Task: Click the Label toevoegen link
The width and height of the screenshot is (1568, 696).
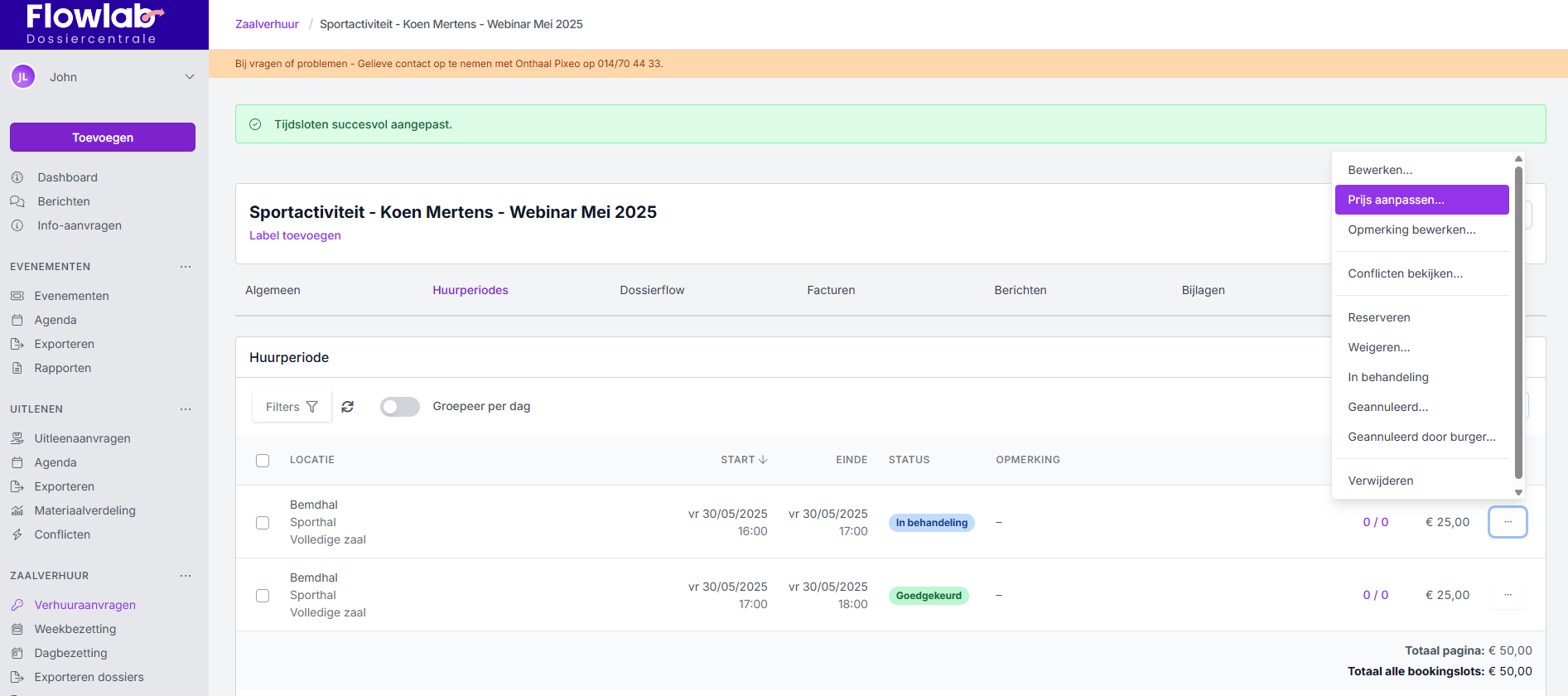Action: (295, 235)
